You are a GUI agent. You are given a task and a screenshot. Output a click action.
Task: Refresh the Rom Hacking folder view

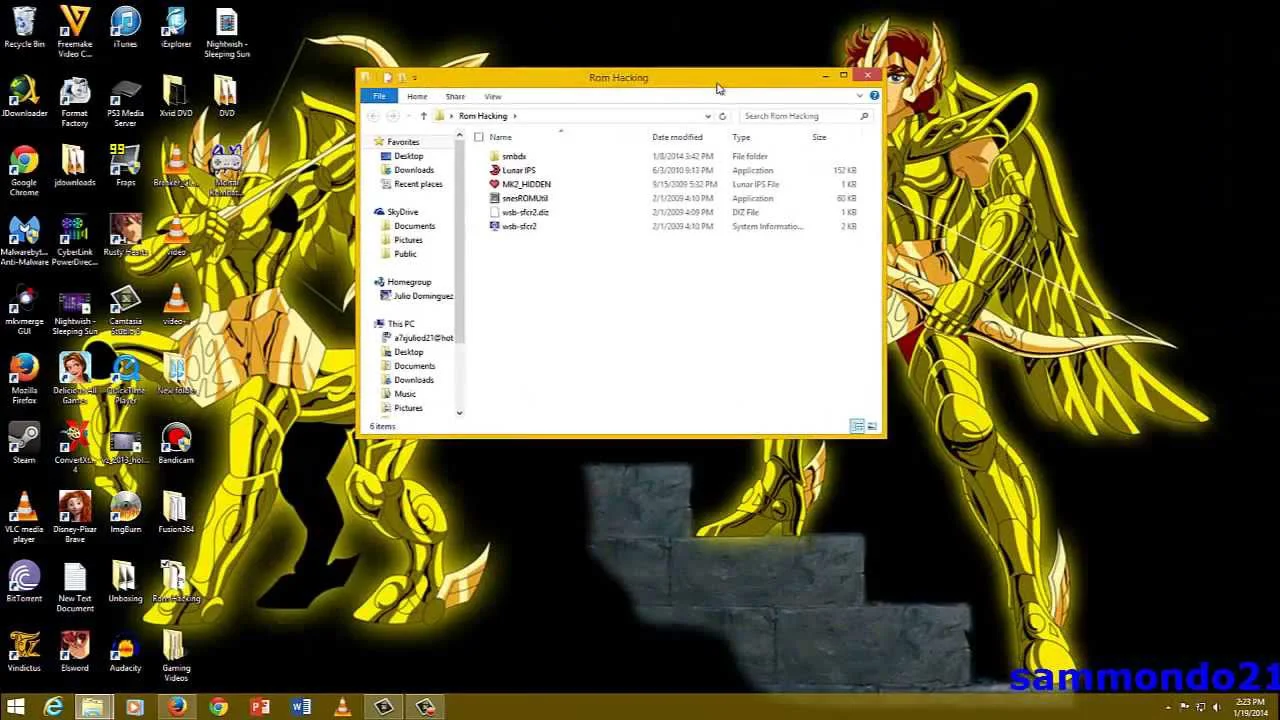(x=722, y=116)
